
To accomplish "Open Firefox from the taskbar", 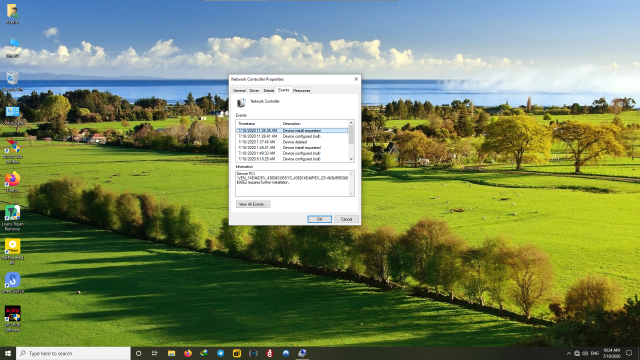I will pyautogui.click(x=188, y=353).
